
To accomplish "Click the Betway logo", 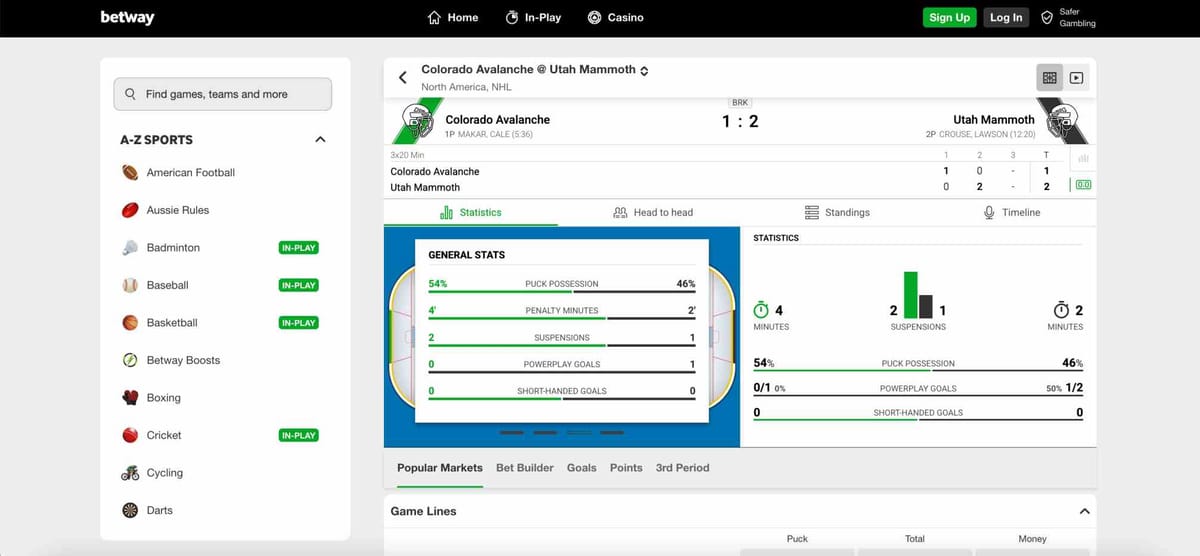I will click(127, 17).
